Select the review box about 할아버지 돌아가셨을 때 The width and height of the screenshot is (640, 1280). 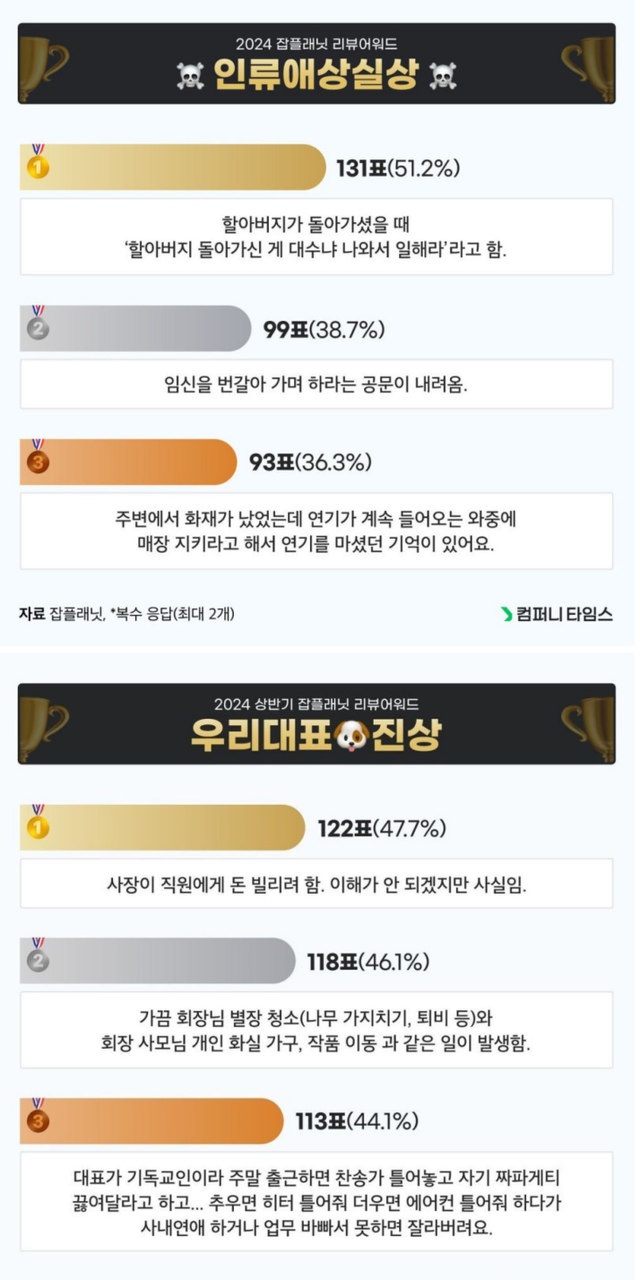tap(316, 237)
